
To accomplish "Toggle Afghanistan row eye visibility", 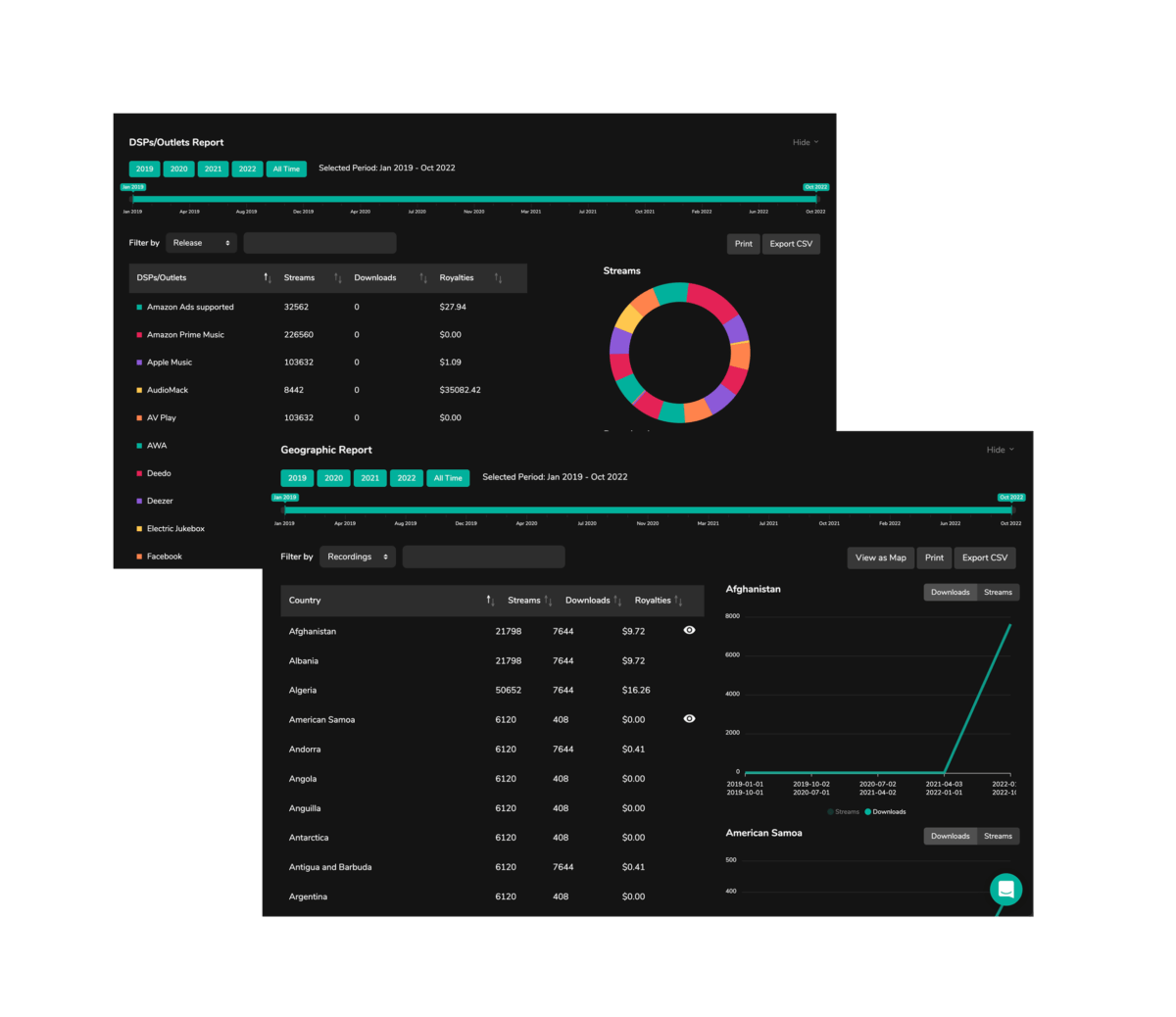I will (x=689, y=630).
